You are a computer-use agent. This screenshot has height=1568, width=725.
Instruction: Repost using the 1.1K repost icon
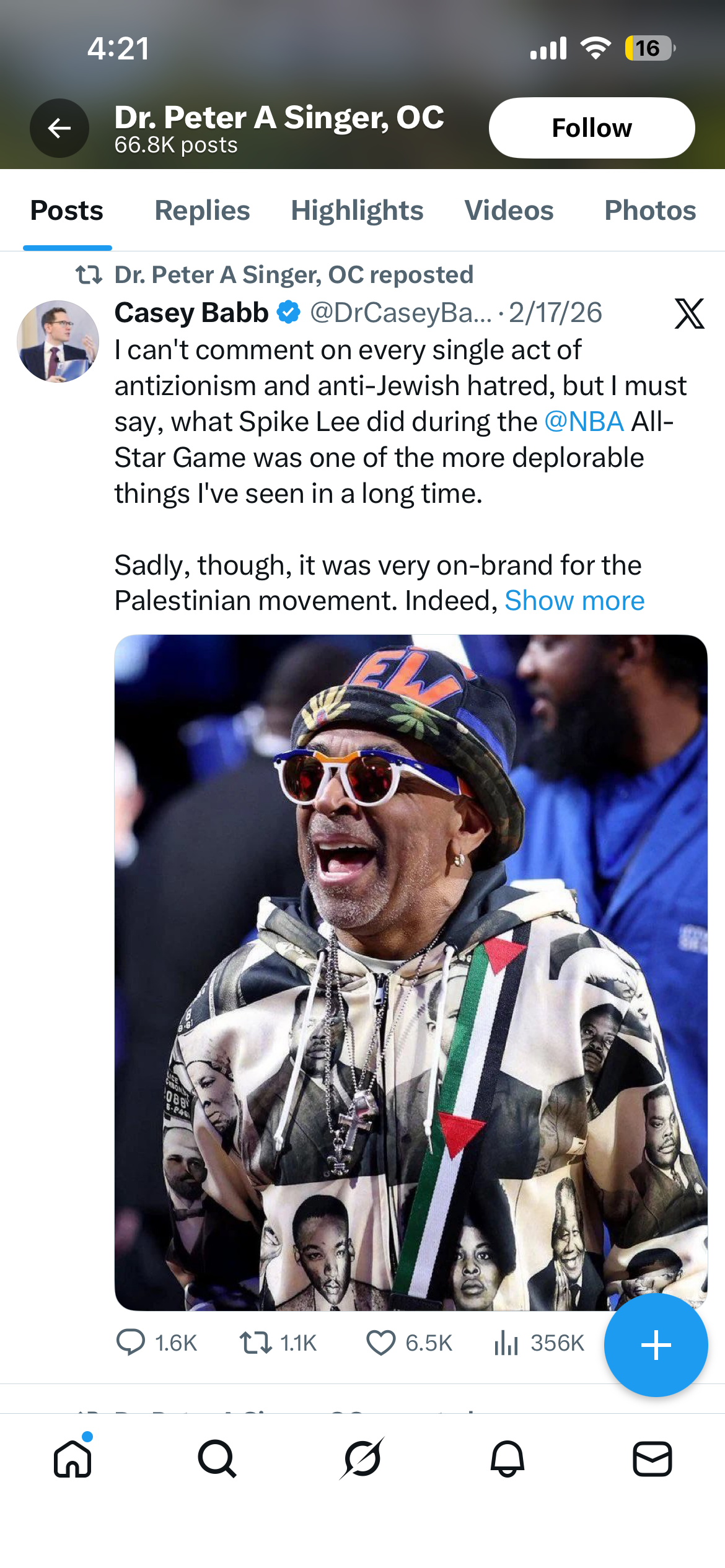point(255,1343)
